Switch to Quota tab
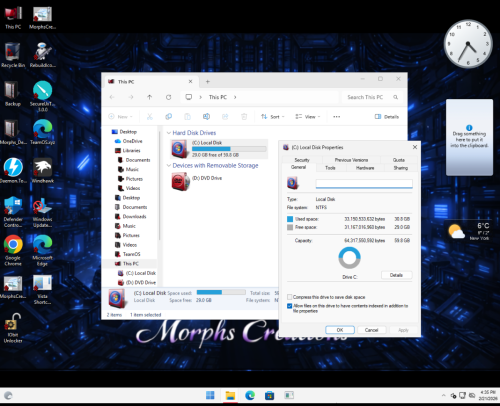Screen dimensions: 500x406 (x=399, y=160)
